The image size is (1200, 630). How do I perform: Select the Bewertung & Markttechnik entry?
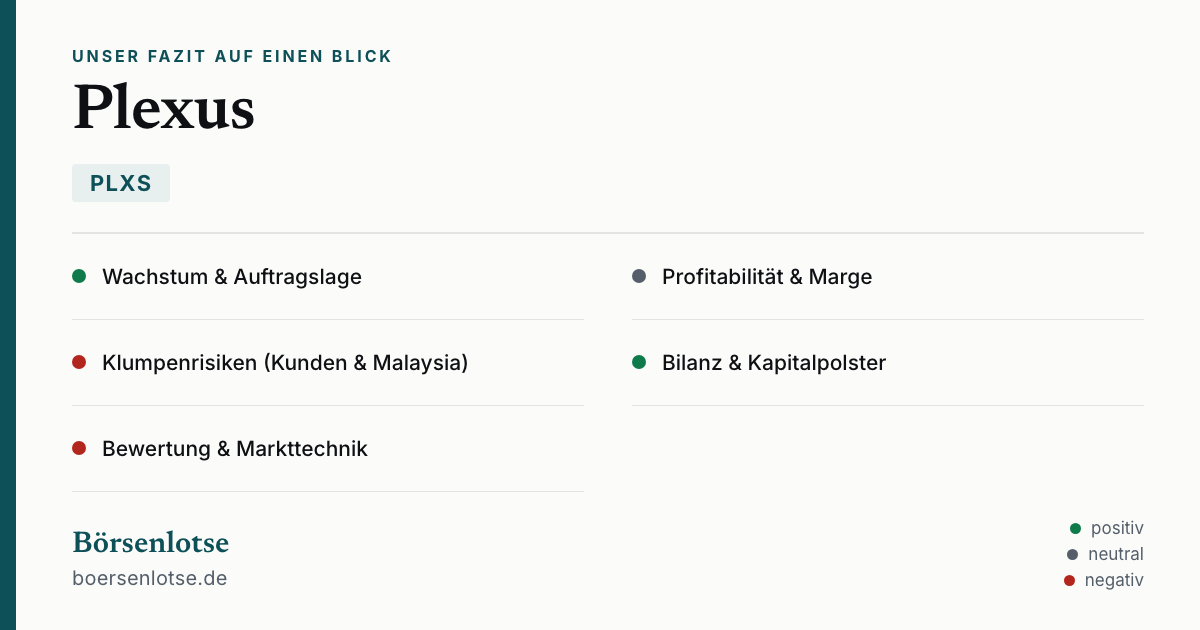click(x=328, y=449)
